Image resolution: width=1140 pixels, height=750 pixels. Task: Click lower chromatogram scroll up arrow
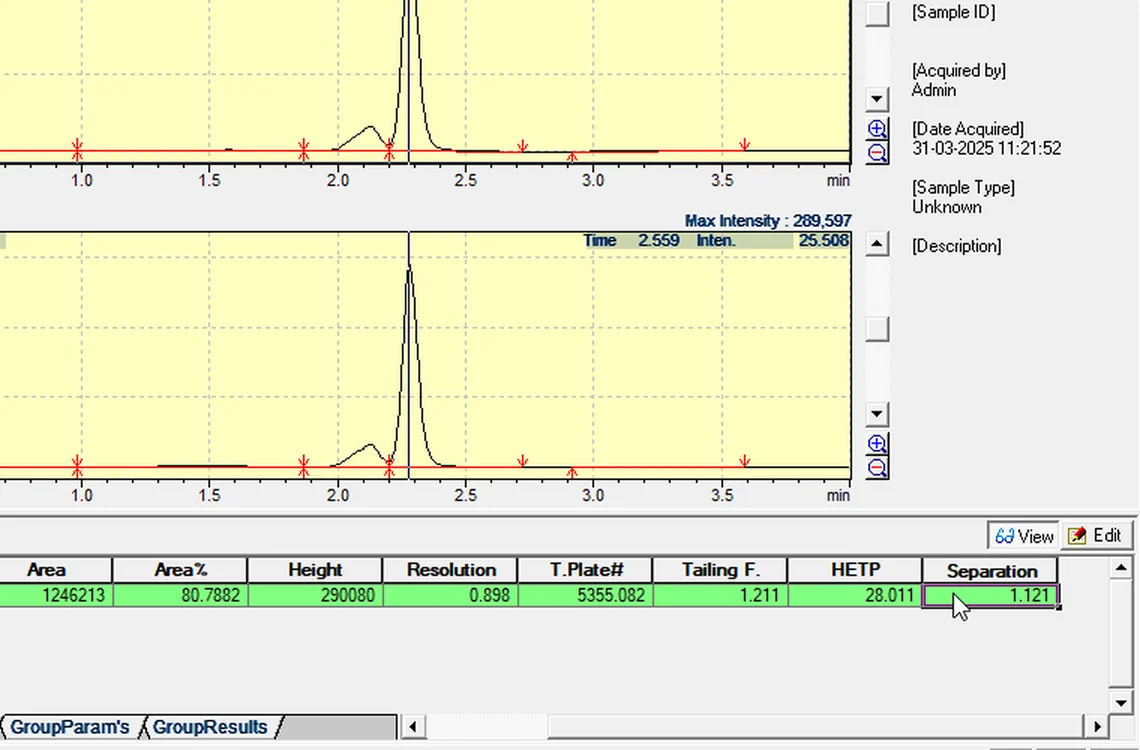(x=877, y=244)
